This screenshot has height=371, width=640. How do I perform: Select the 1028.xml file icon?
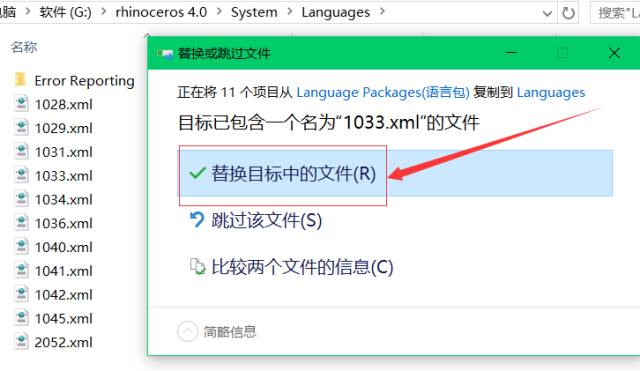pyautogui.click(x=21, y=104)
